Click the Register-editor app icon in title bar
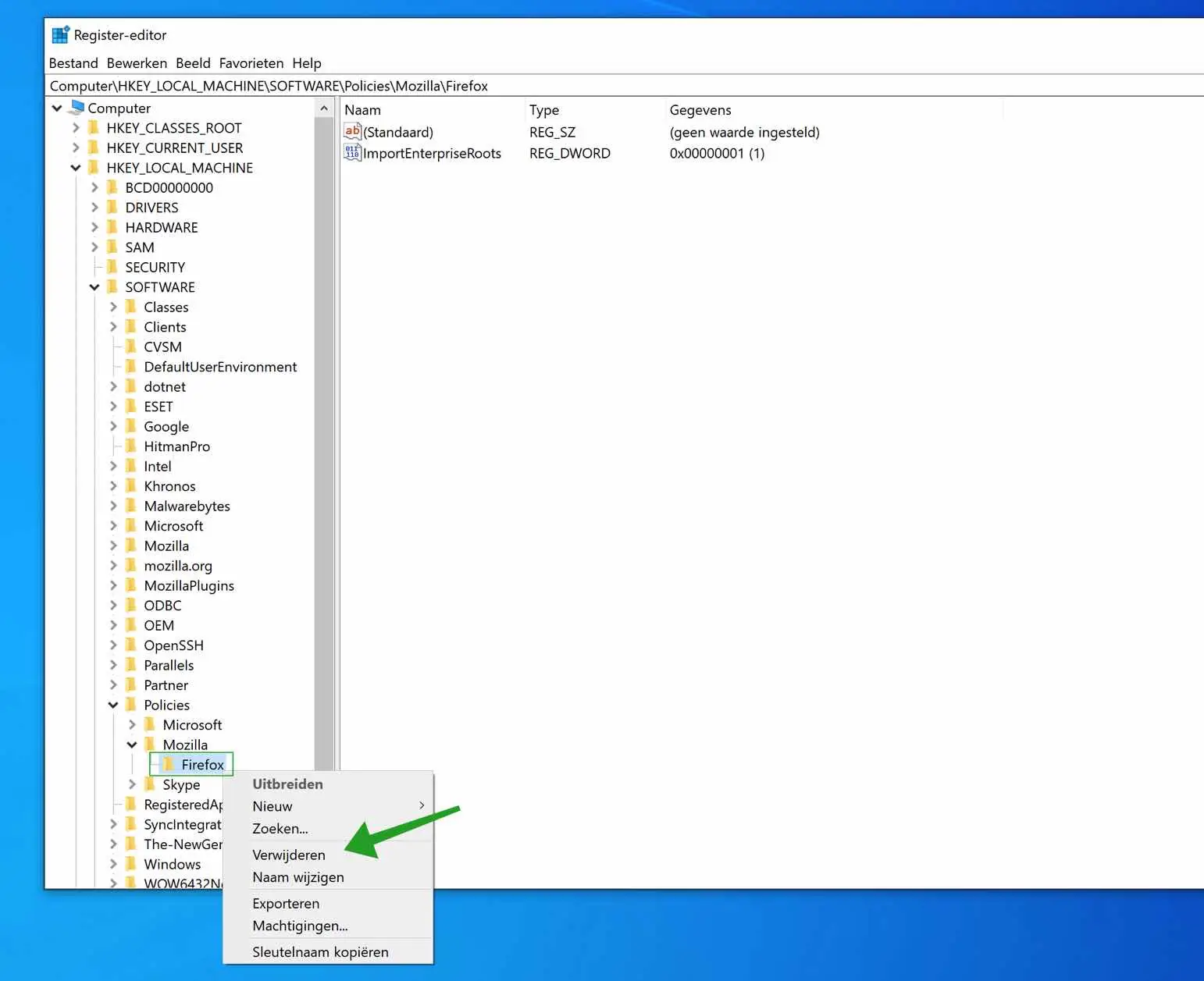Screen dimensions: 1204x981 coord(60,35)
